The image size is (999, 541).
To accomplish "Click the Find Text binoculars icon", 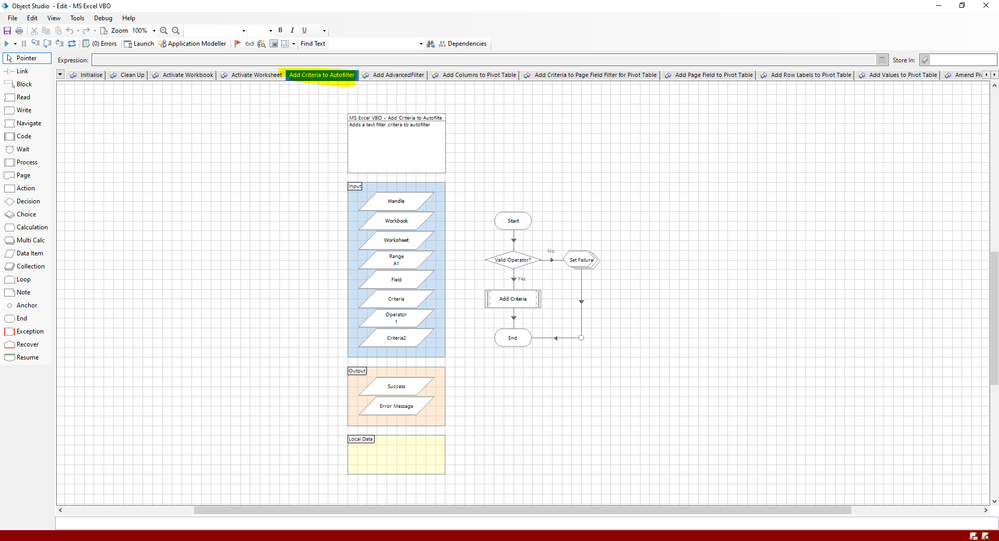I will pyautogui.click(x=430, y=44).
